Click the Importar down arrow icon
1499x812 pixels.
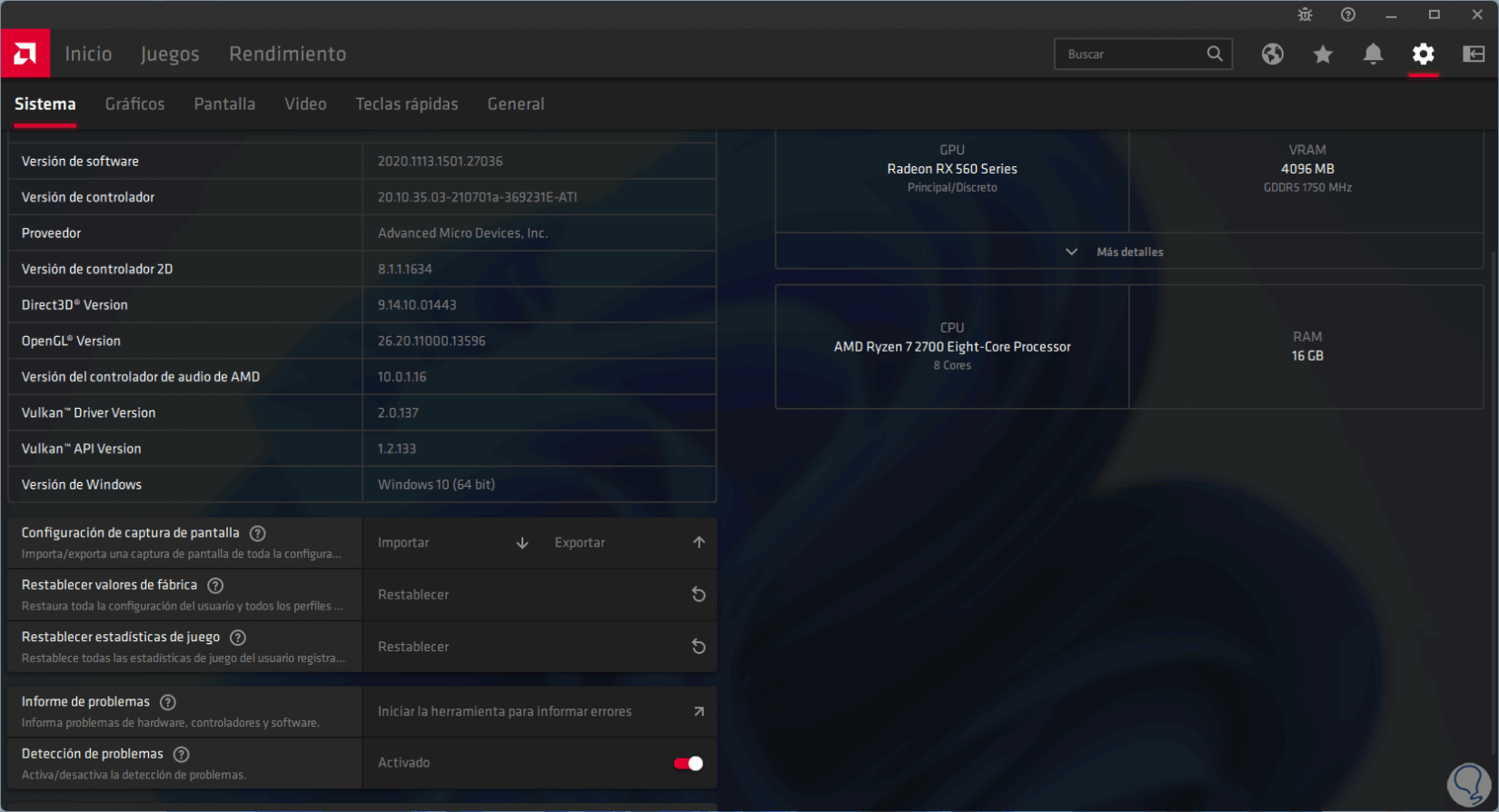pyautogui.click(x=522, y=543)
